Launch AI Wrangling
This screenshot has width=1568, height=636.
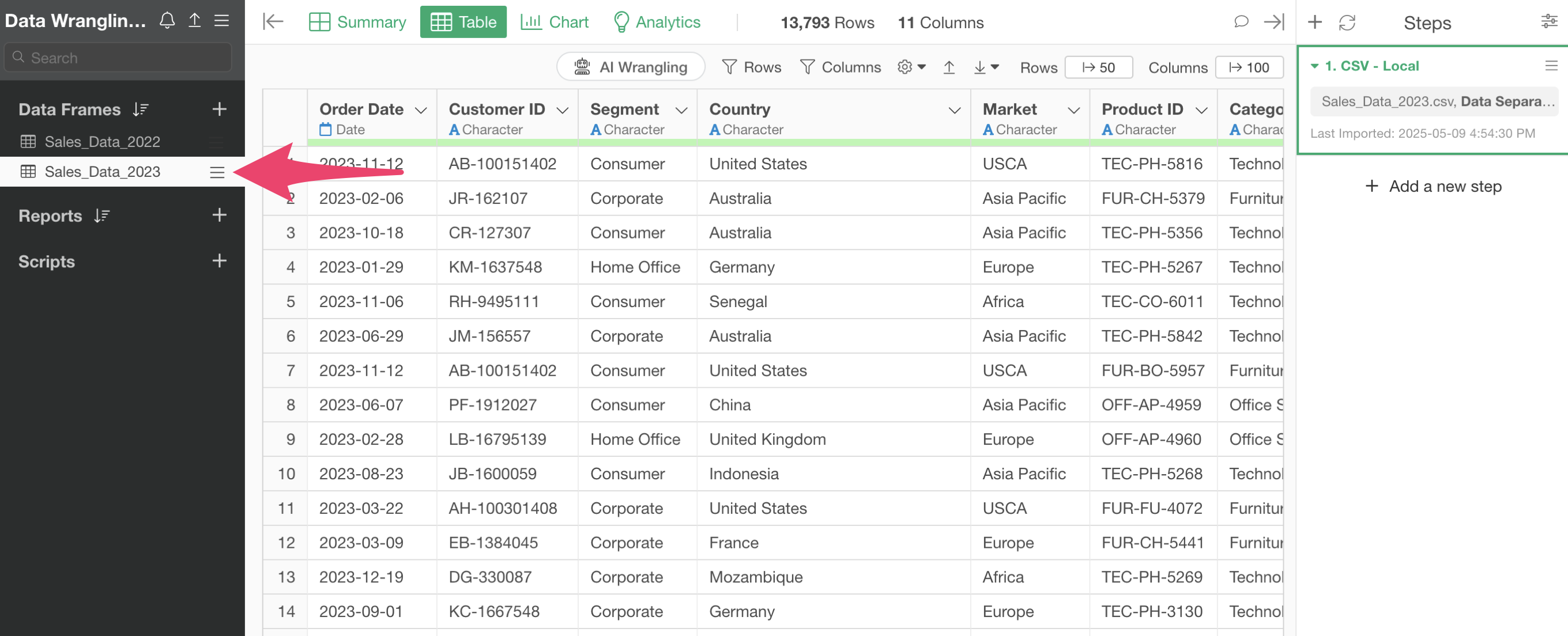point(631,67)
